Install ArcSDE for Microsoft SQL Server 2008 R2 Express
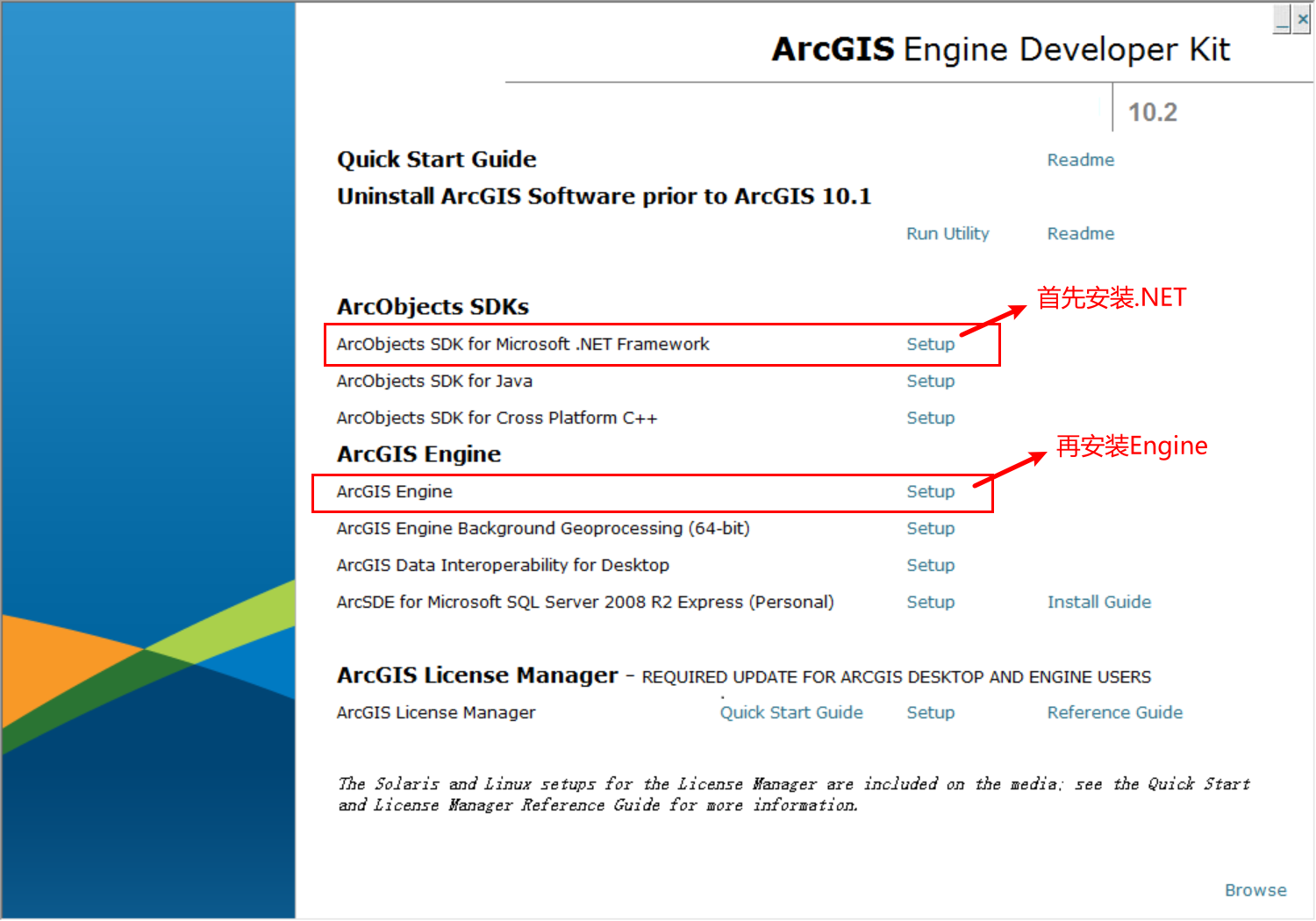Screen dimensions: 1316x921 point(930,602)
